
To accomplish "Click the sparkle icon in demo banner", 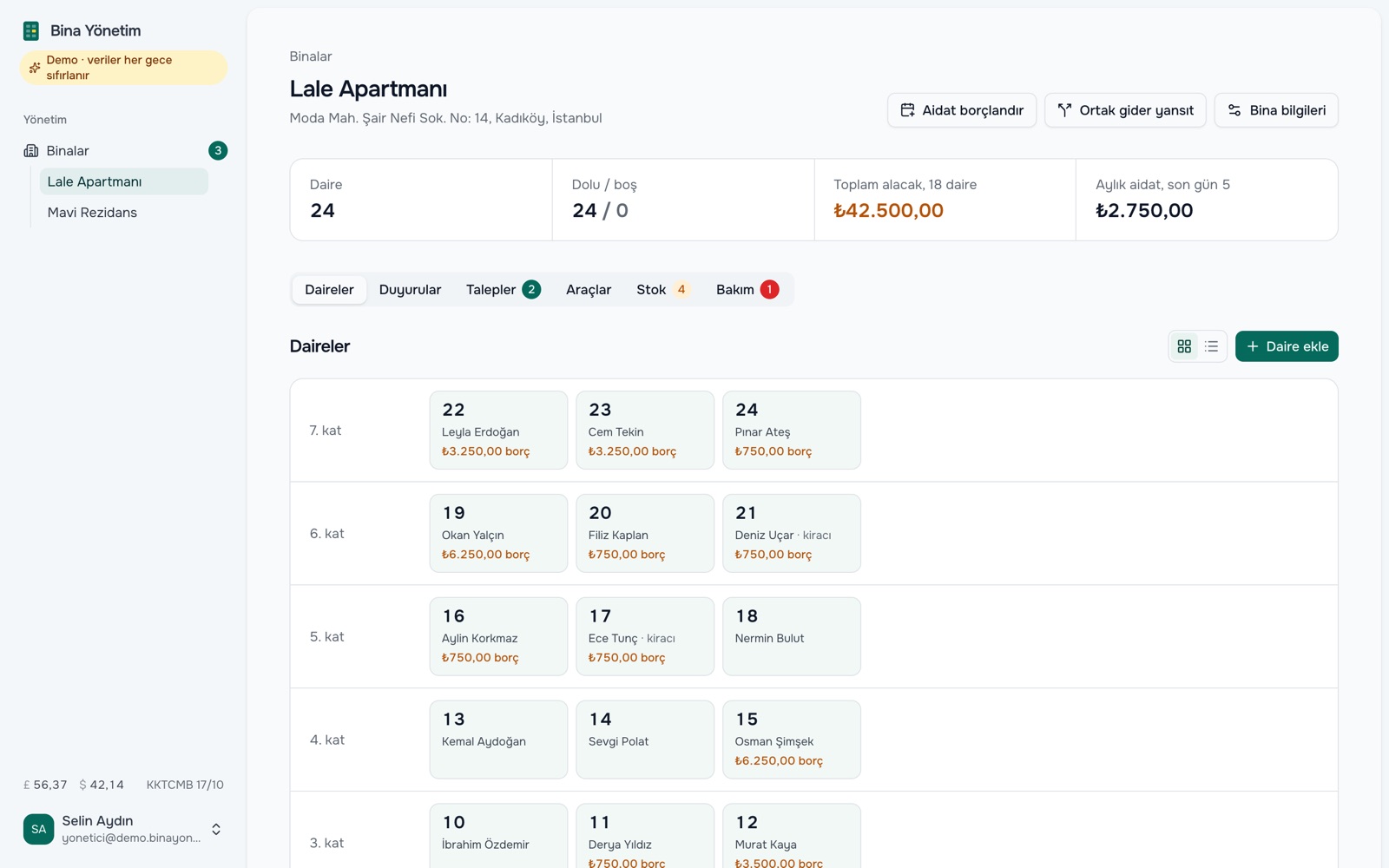I will [35, 68].
